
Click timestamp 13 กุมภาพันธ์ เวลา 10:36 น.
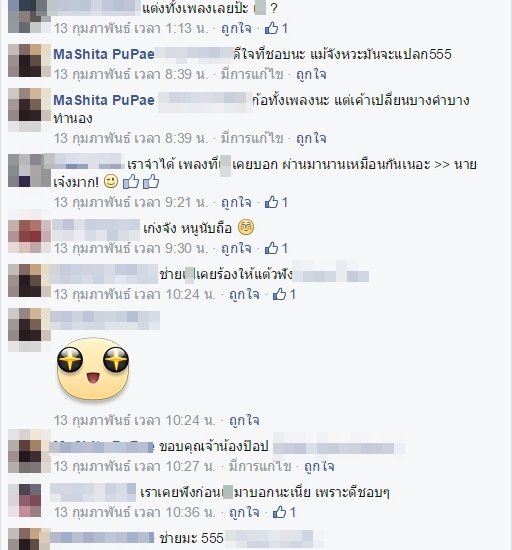tap(135, 512)
